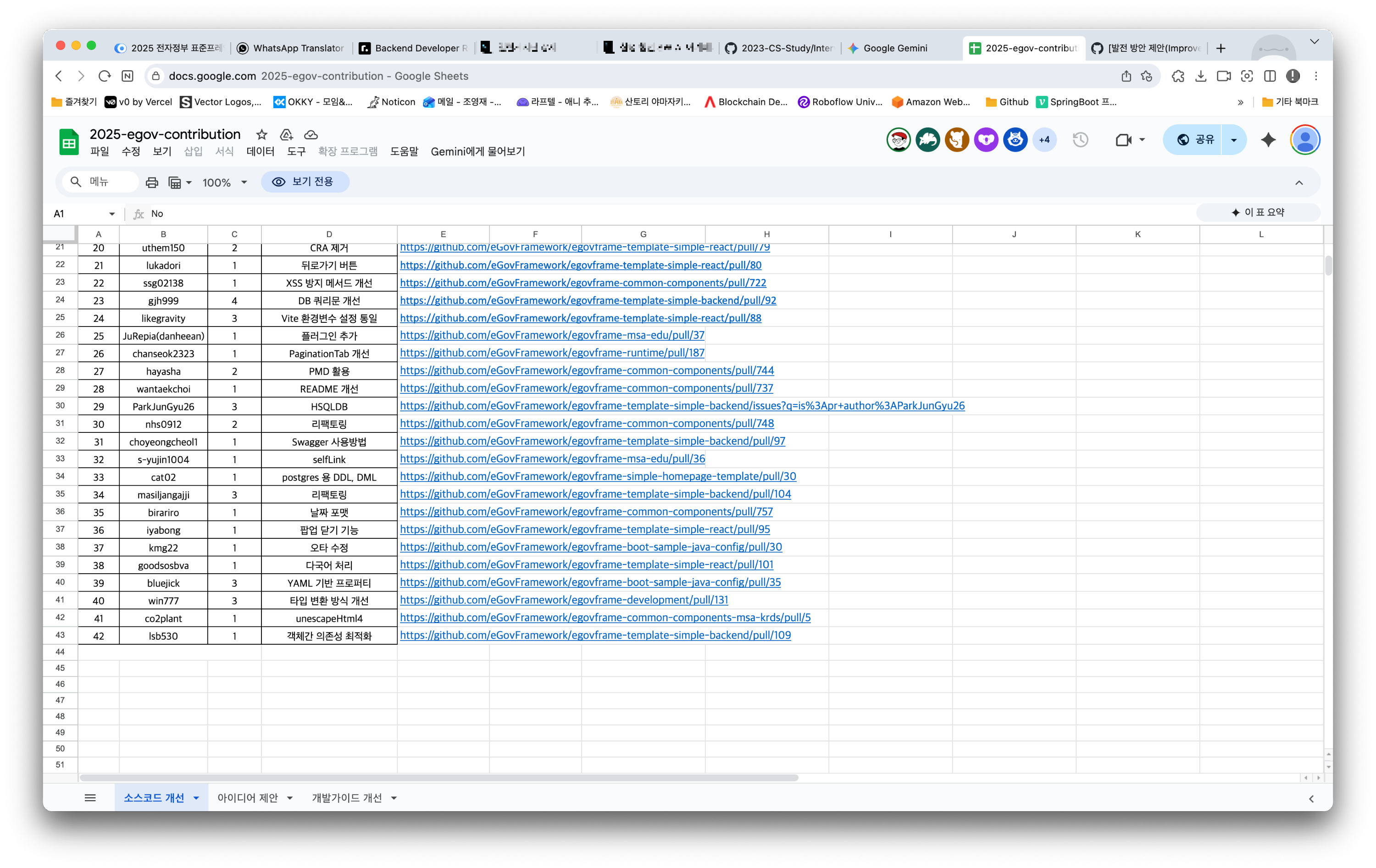Open the 아이디어 제안 sheet tab menu arrow
Viewport: 1376px width, 868px height.
tap(290, 798)
